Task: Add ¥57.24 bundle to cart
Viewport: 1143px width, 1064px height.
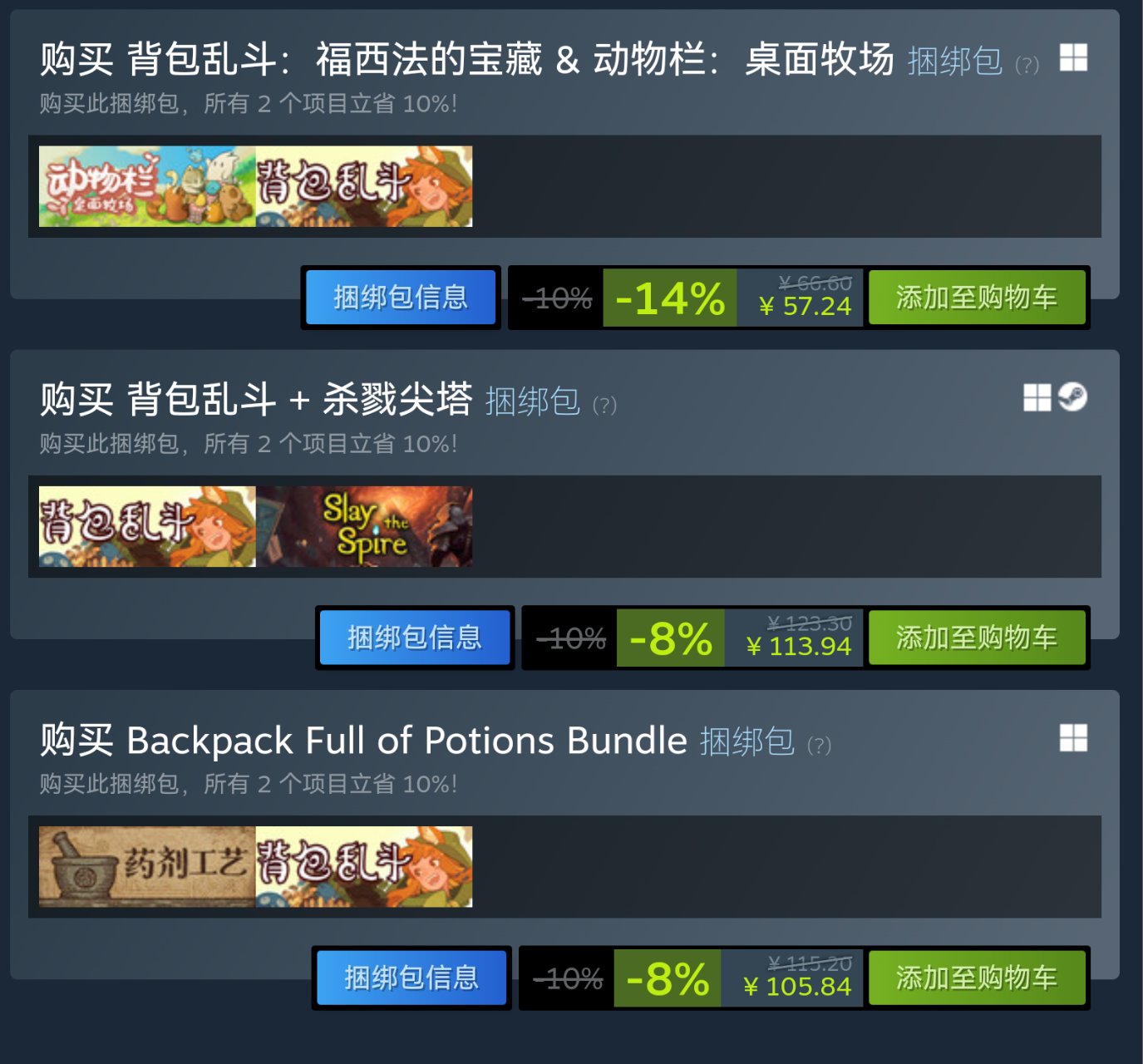Action: [x=977, y=298]
